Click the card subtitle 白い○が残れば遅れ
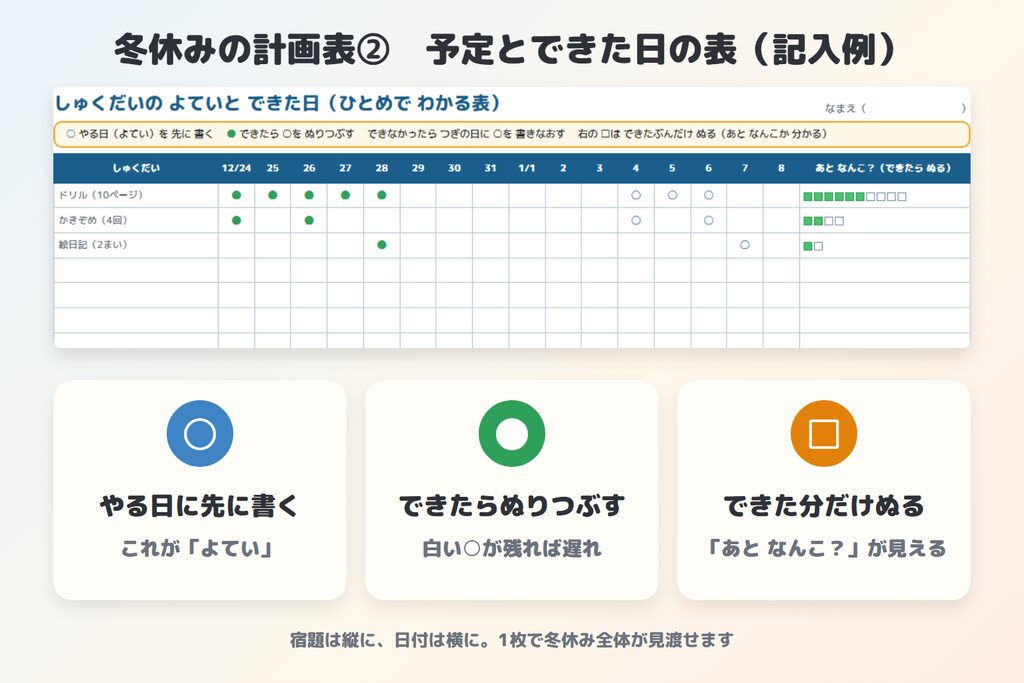The image size is (1024, 683). (x=512, y=548)
